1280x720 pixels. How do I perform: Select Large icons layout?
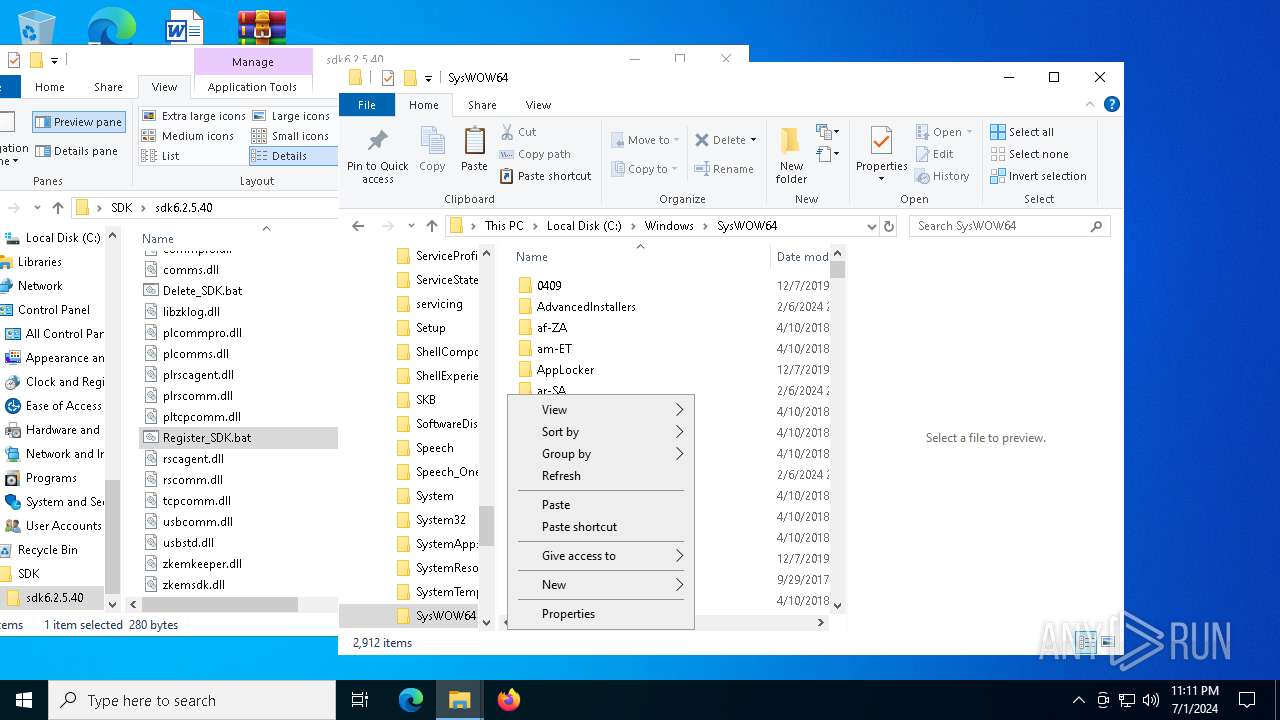pyautogui.click(x=291, y=116)
